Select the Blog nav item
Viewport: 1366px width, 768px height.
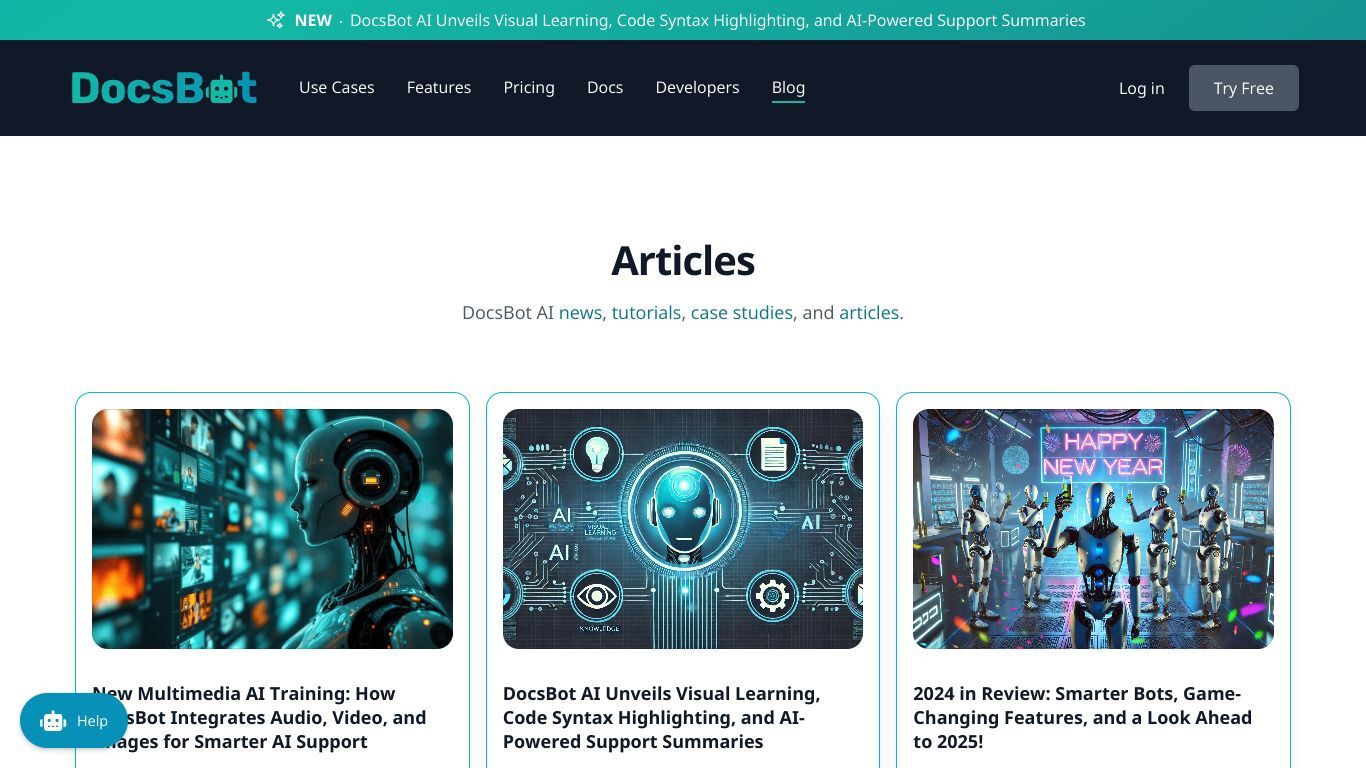[x=788, y=88]
